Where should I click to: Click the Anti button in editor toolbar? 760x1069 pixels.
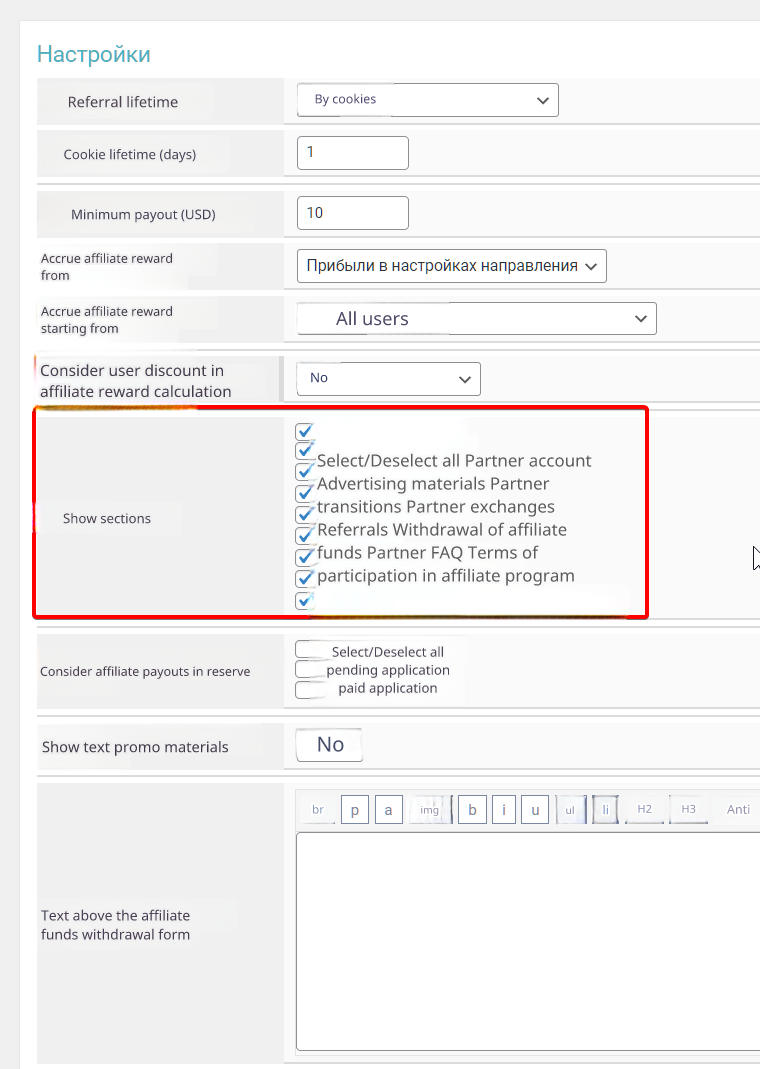(x=738, y=810)
